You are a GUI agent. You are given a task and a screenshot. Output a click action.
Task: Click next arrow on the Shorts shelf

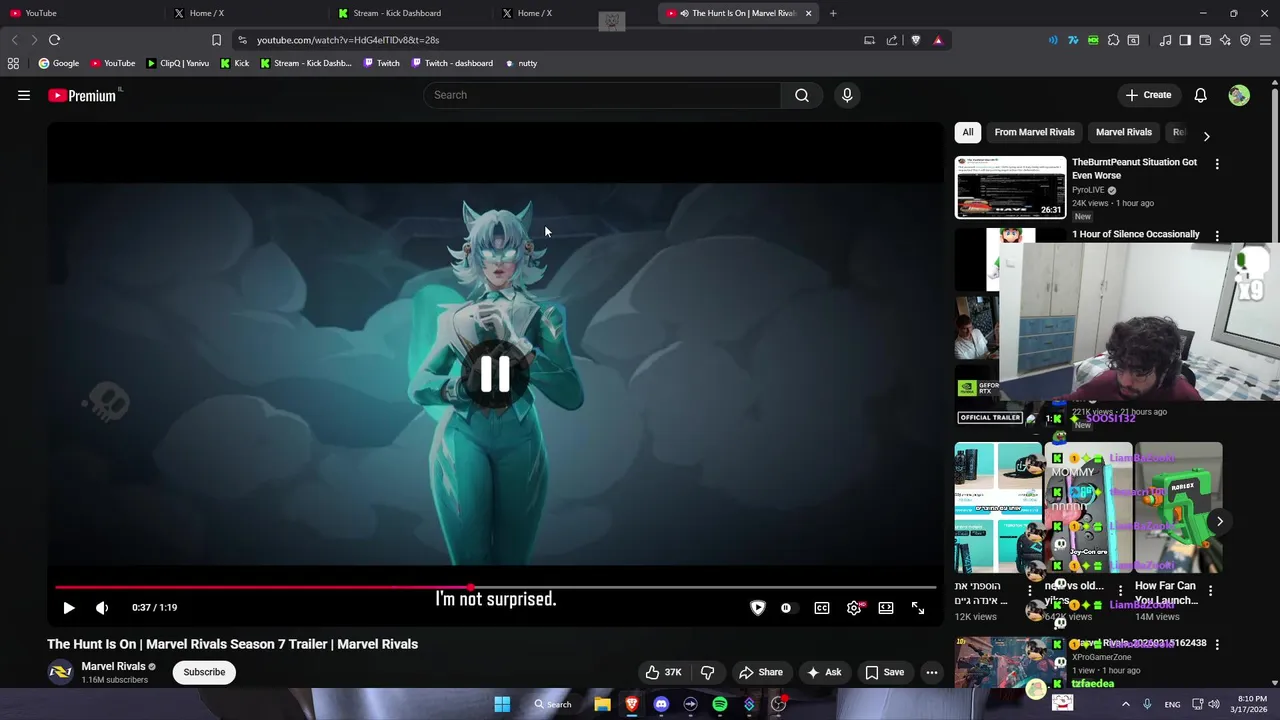(x=1220, y=521)
